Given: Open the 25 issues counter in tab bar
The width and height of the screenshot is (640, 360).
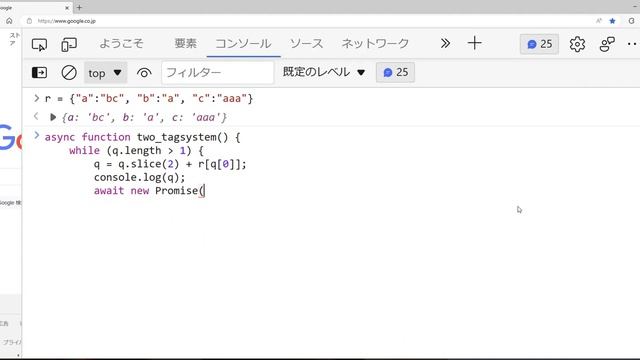Looking at the screenshot, I should (x=539, y=44).
